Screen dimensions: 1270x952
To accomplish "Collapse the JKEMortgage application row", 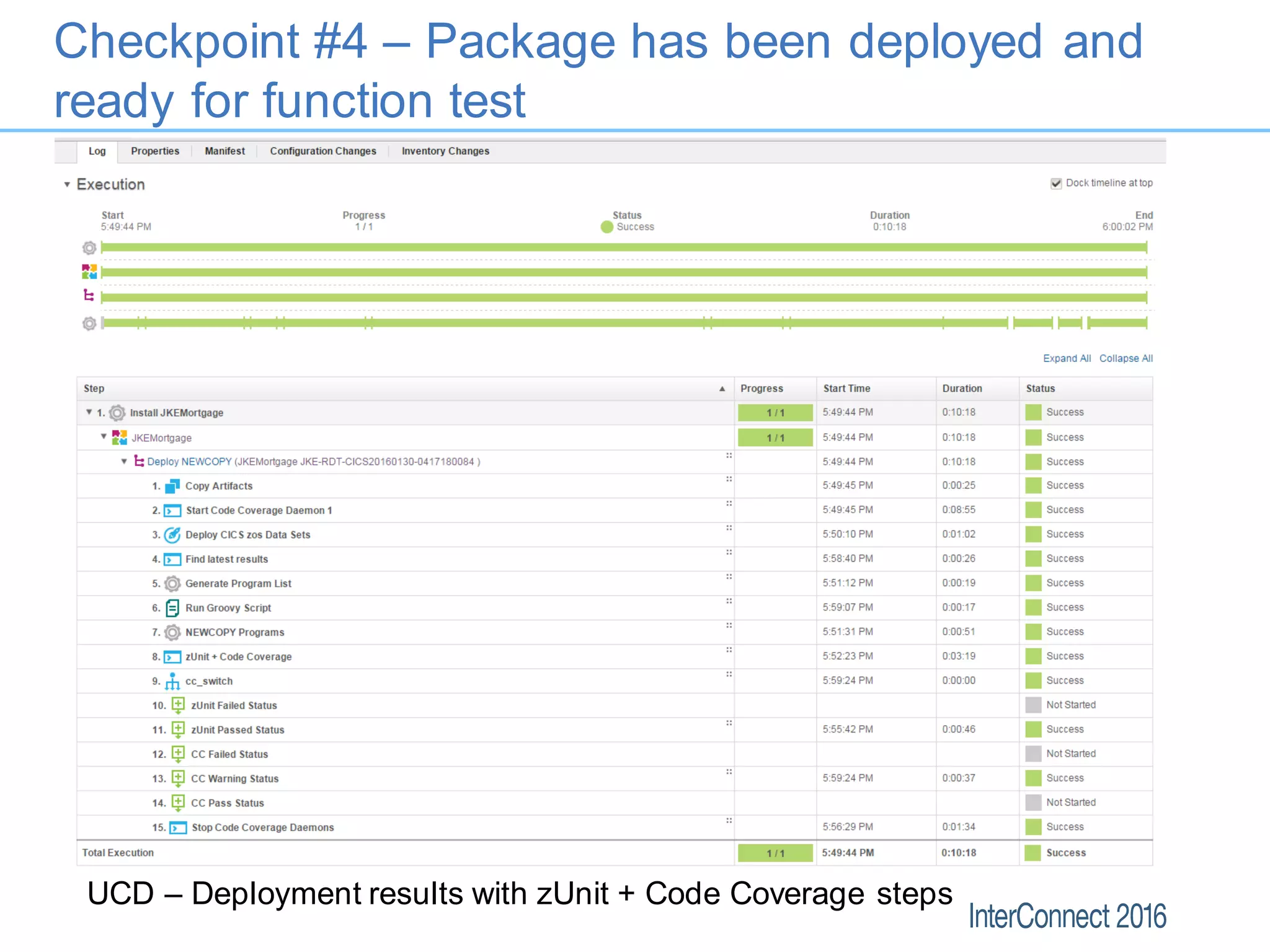I will 104,437.
